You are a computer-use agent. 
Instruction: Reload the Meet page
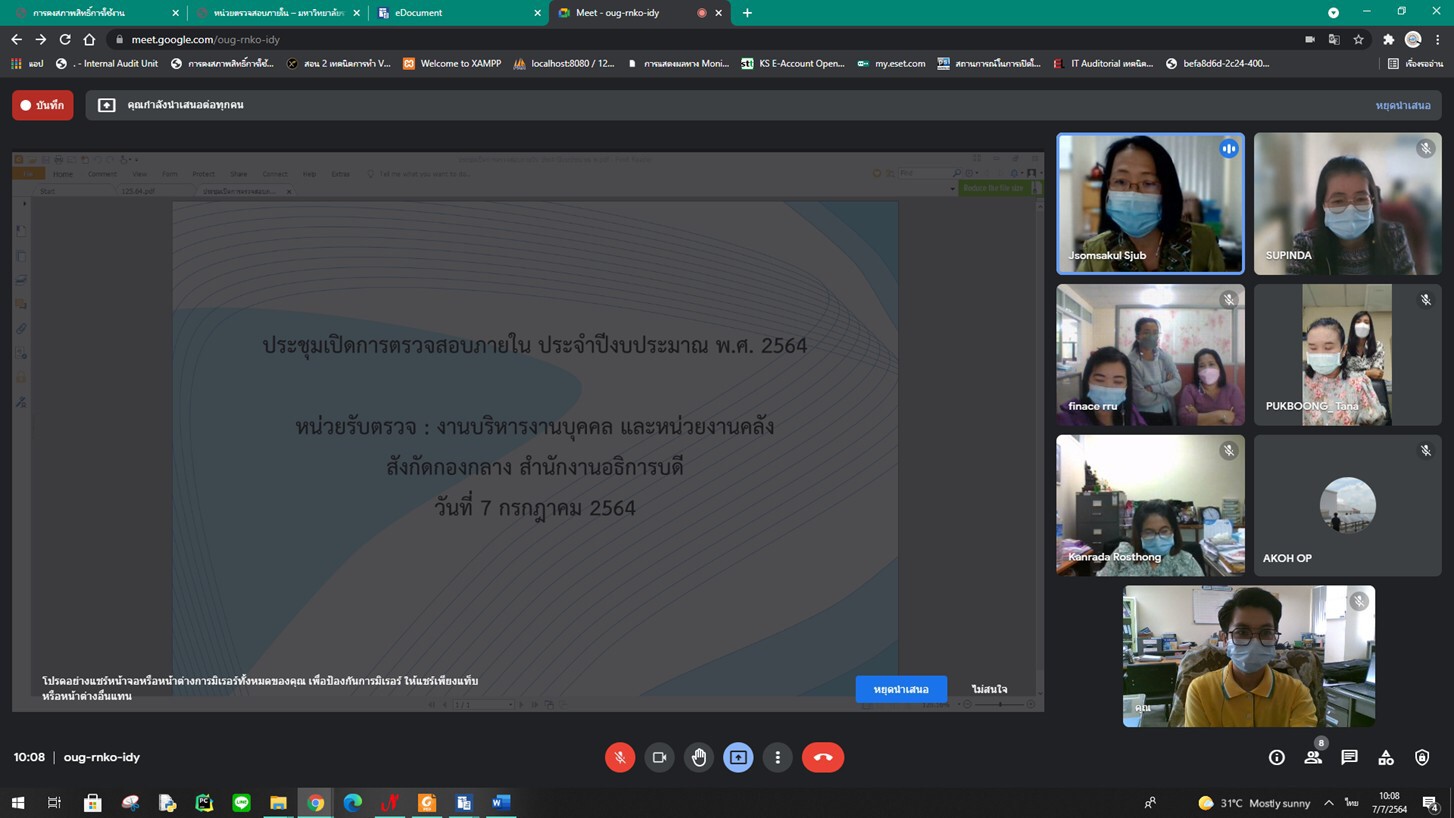(65, 39)
